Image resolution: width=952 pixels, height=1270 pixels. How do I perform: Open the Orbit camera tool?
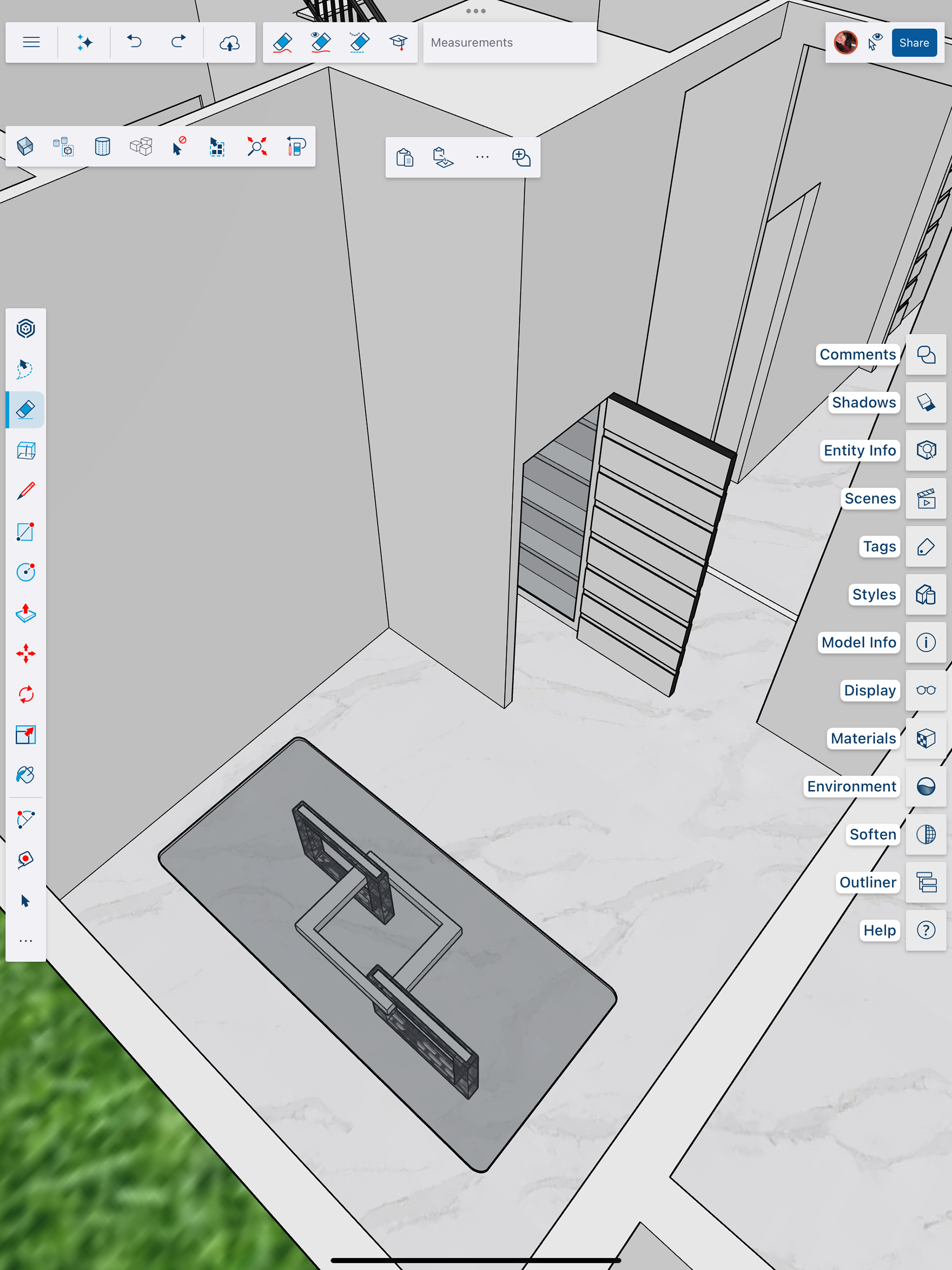[x=26, y=328]
